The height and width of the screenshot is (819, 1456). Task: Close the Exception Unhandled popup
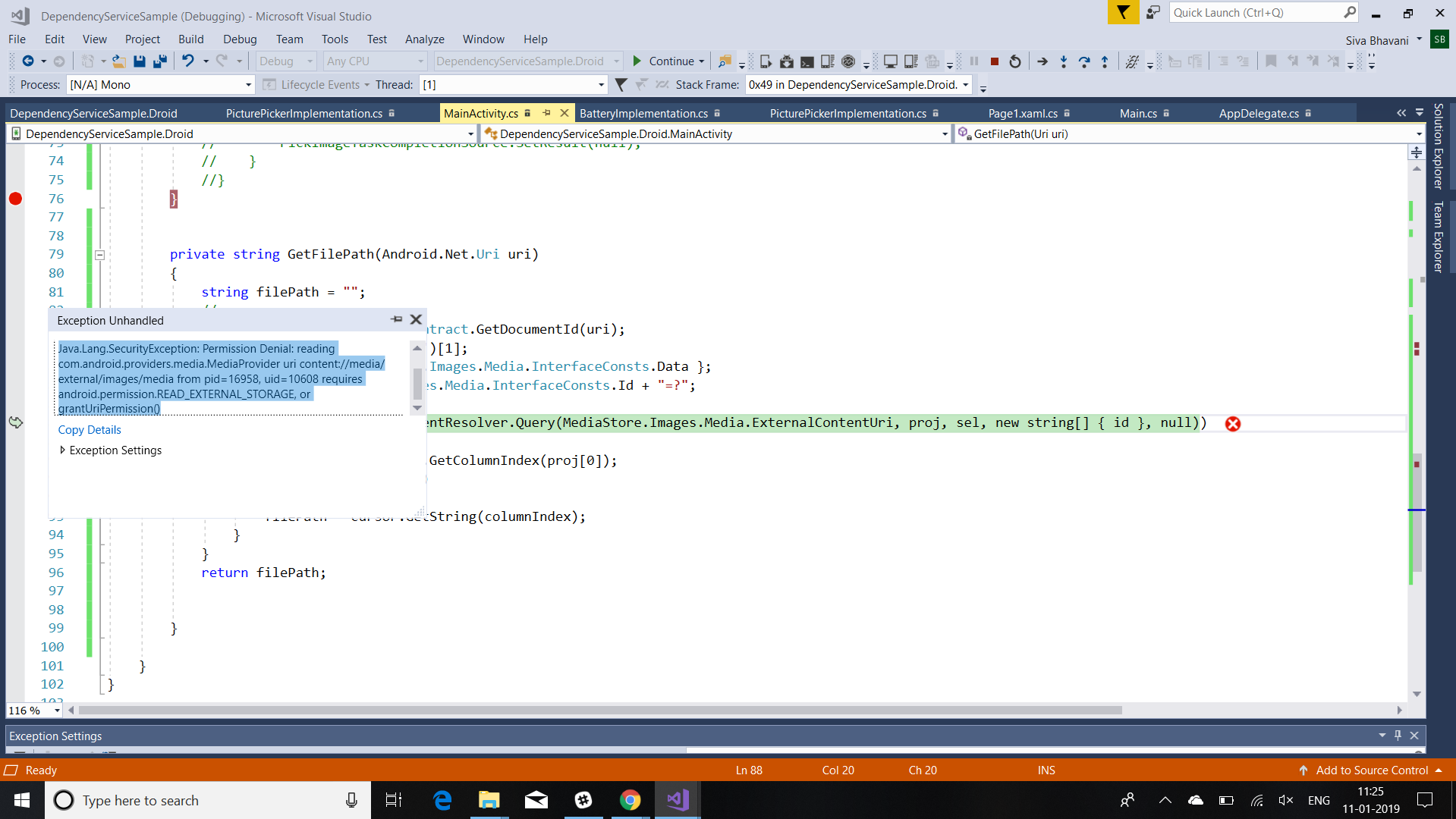(x=416, y=319)
